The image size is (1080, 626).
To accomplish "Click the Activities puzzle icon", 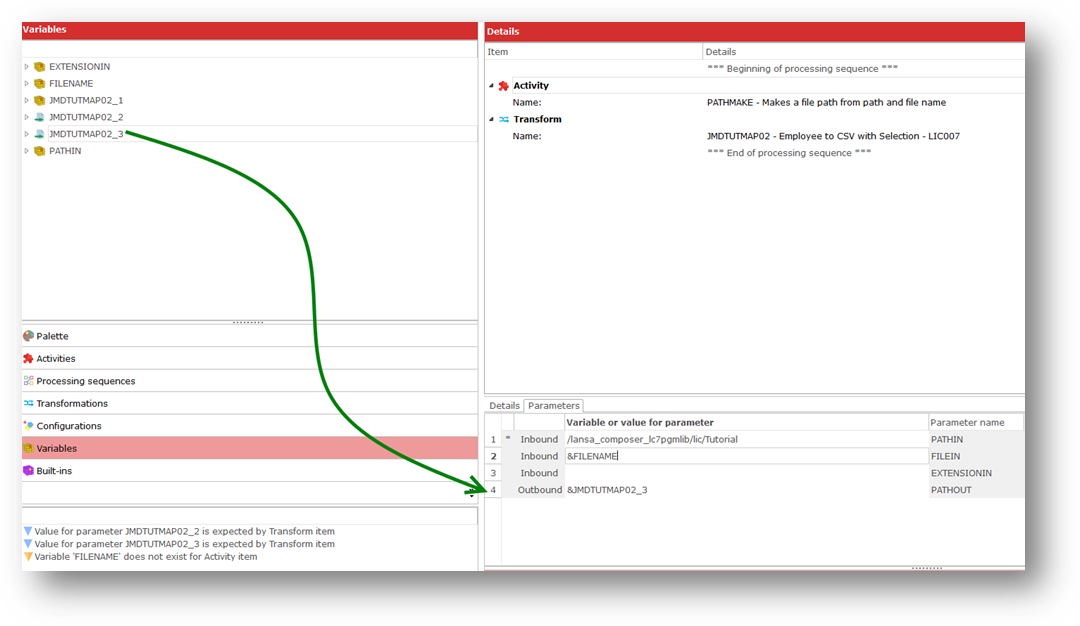I will [x=28, y=359].
